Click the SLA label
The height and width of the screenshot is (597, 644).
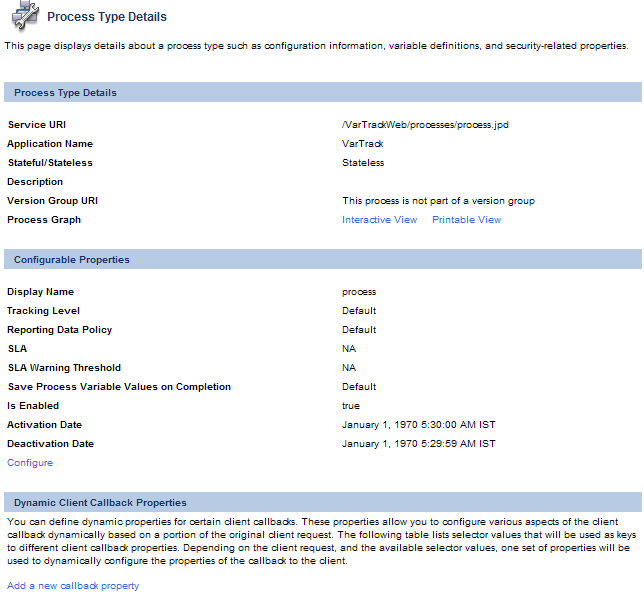pyautogui.click(x=17, y=349)
